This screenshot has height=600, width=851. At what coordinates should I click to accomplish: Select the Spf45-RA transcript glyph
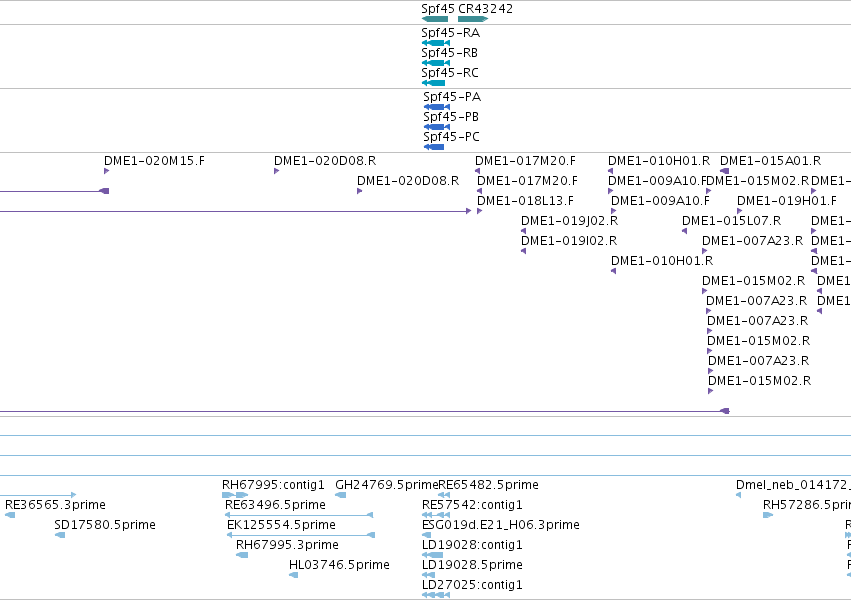tap(436, 43)
